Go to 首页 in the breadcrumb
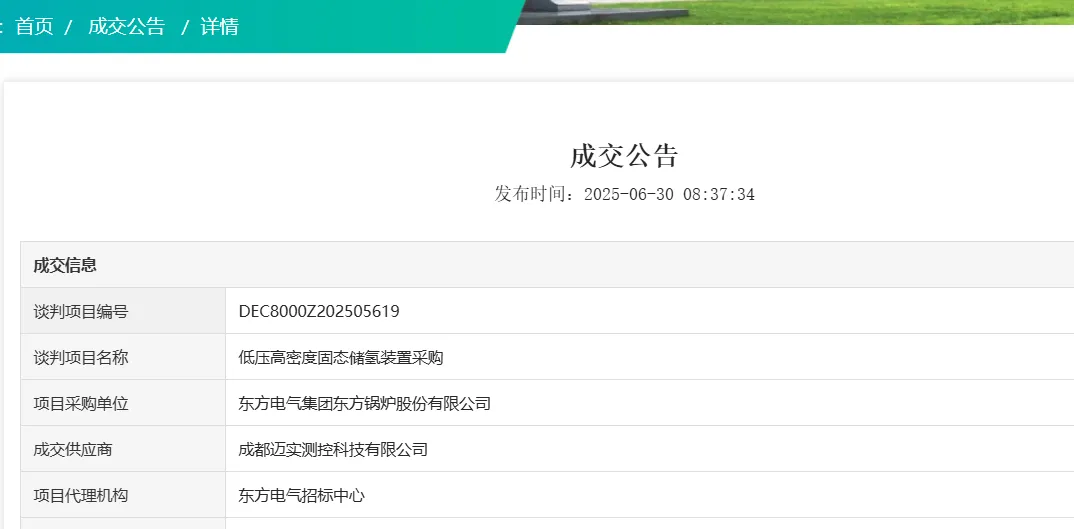Screen dimensions: 1074x529 34,27
